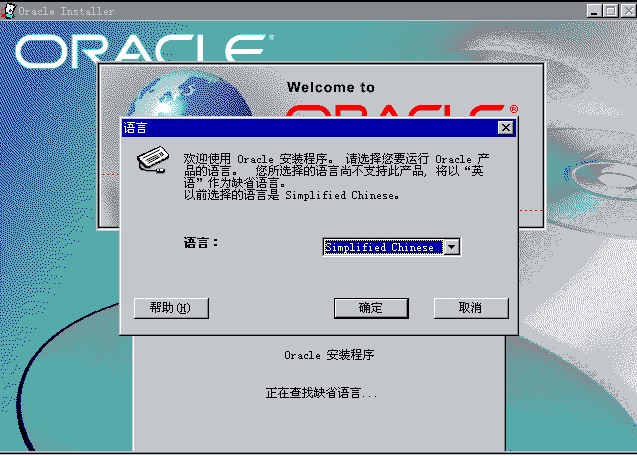The height and width of the screenshot is (456, 637).
Task: Maximize the Oracle Installer window
Action: (610, 11)
